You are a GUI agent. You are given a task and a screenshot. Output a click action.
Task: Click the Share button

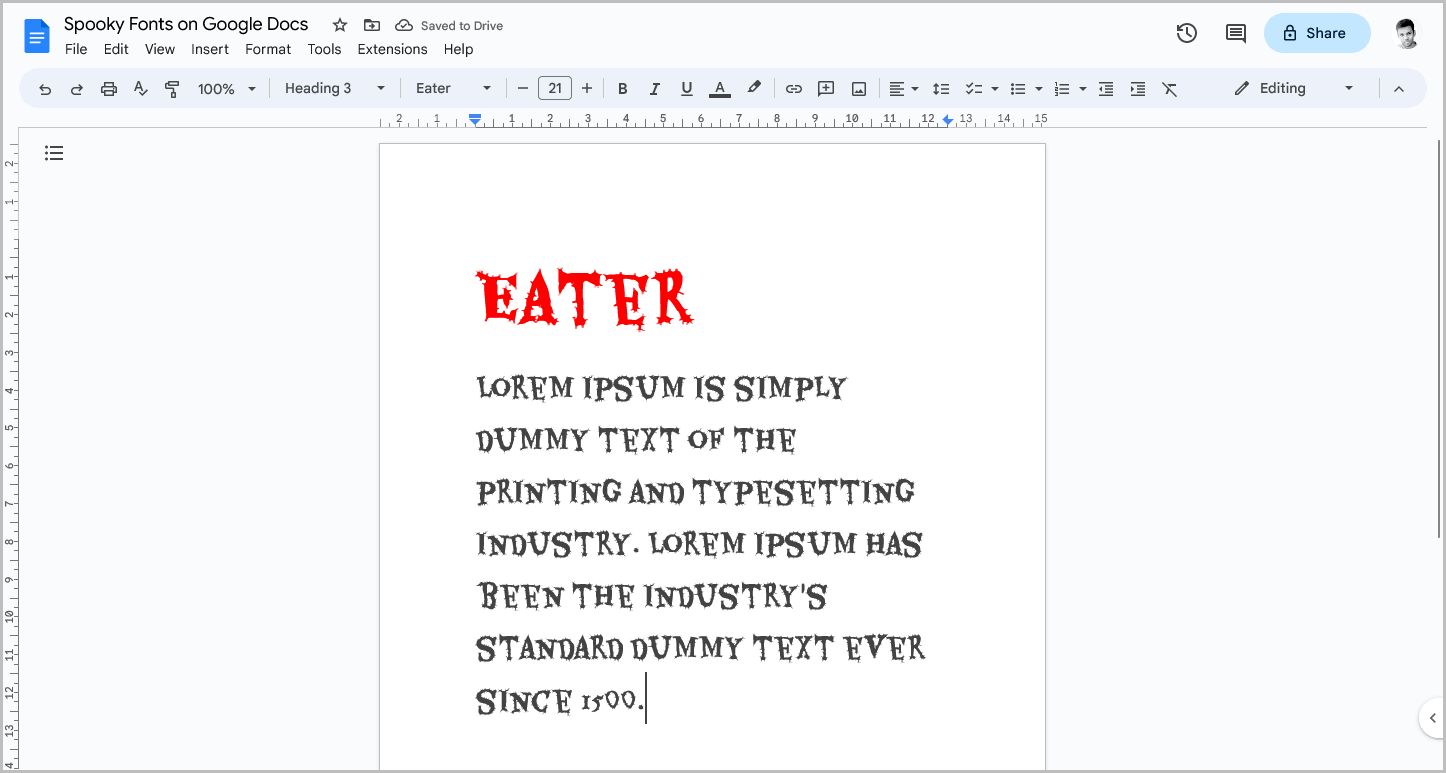pos(1317,33)
